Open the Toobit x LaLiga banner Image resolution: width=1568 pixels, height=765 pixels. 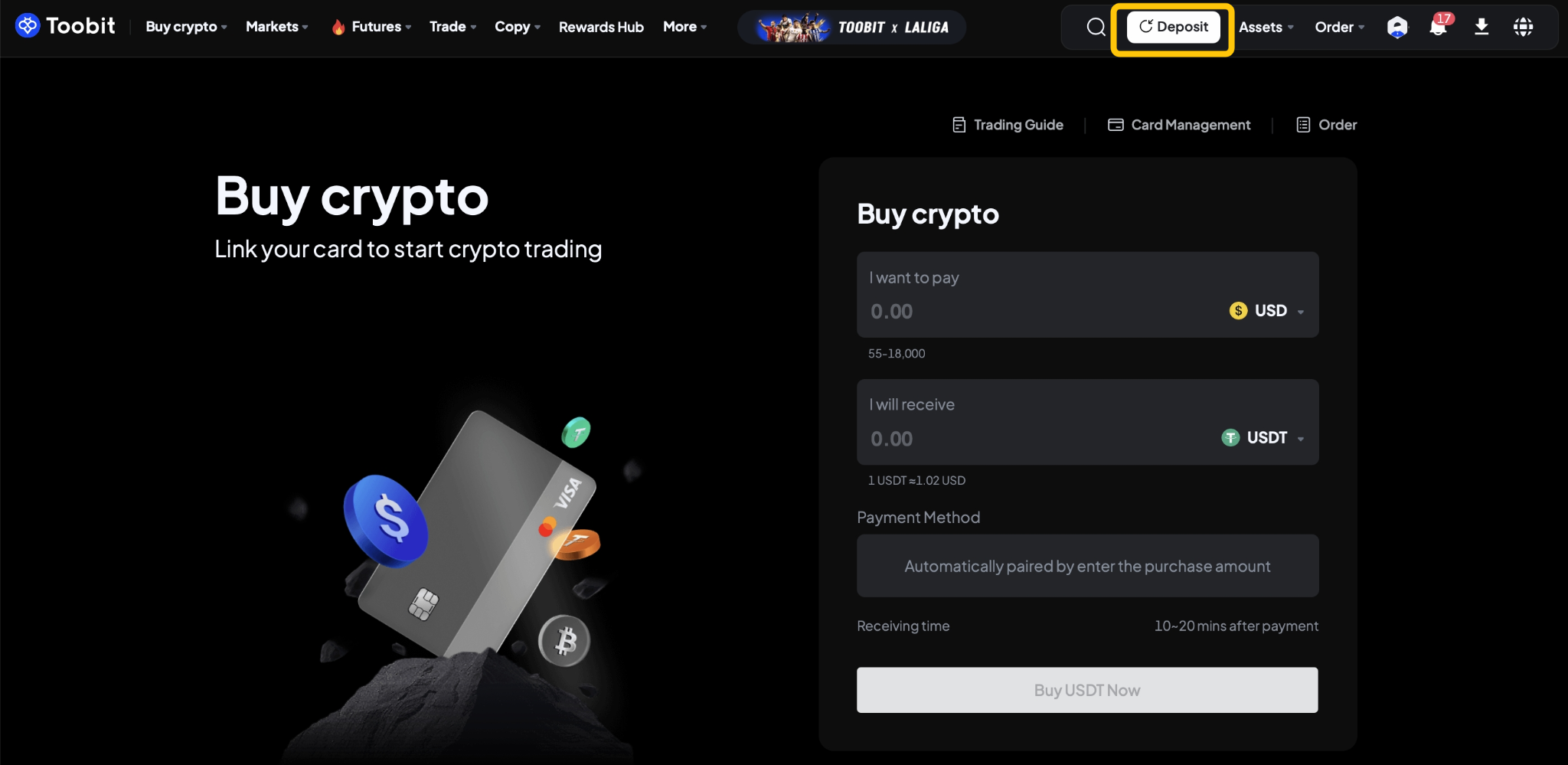point(851,27)
